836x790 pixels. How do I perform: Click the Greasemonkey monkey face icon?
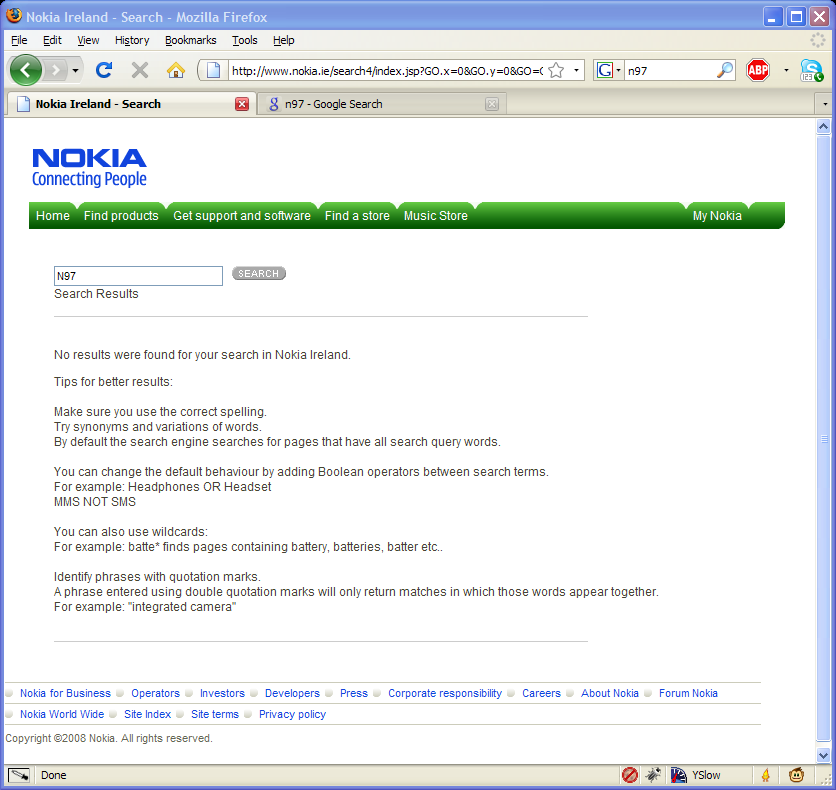[x=796, y=775]
